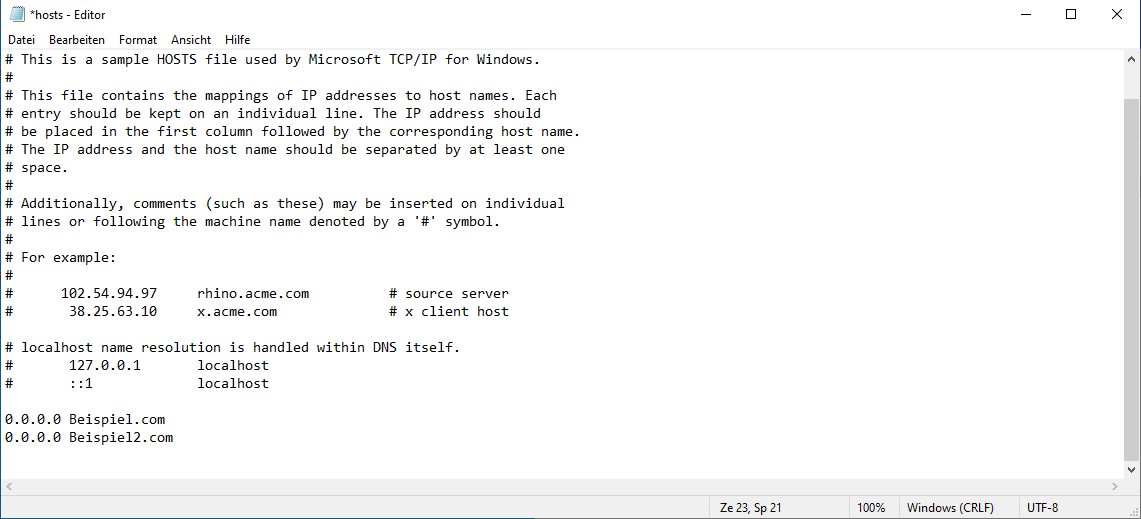Open the Datei menu

point(21,40)
